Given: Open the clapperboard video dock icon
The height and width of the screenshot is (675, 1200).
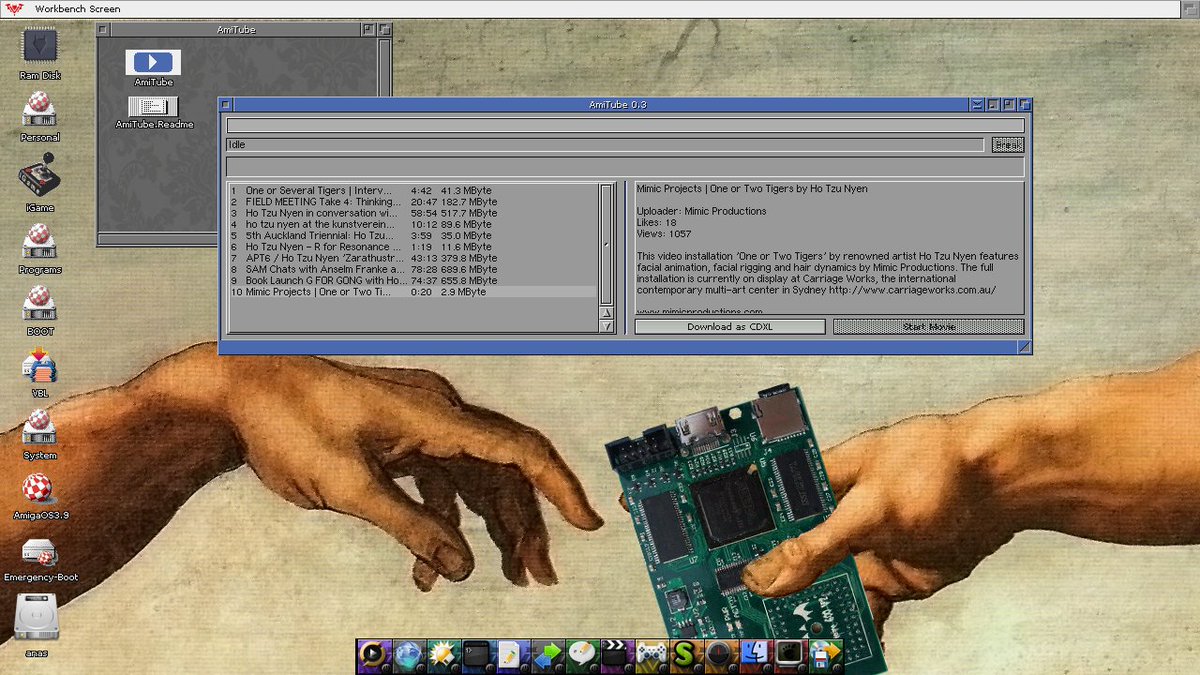Looking at the screenshot, I should click(617, 654).
